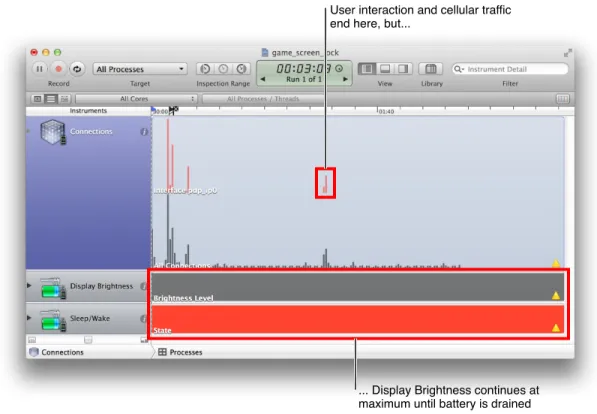
Task: Expand the Display Brightness row
Action: tap(29, 285)
